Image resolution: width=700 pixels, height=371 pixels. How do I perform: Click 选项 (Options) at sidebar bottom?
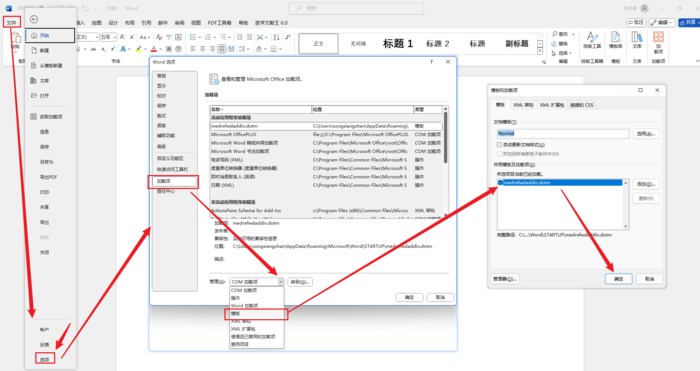click(x=45, y=358)
